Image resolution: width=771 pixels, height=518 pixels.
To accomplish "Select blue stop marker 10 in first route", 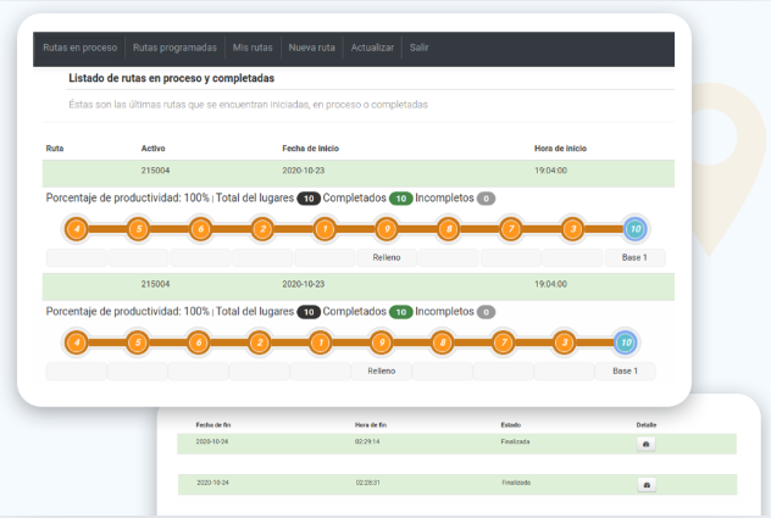I will (634, 229).
